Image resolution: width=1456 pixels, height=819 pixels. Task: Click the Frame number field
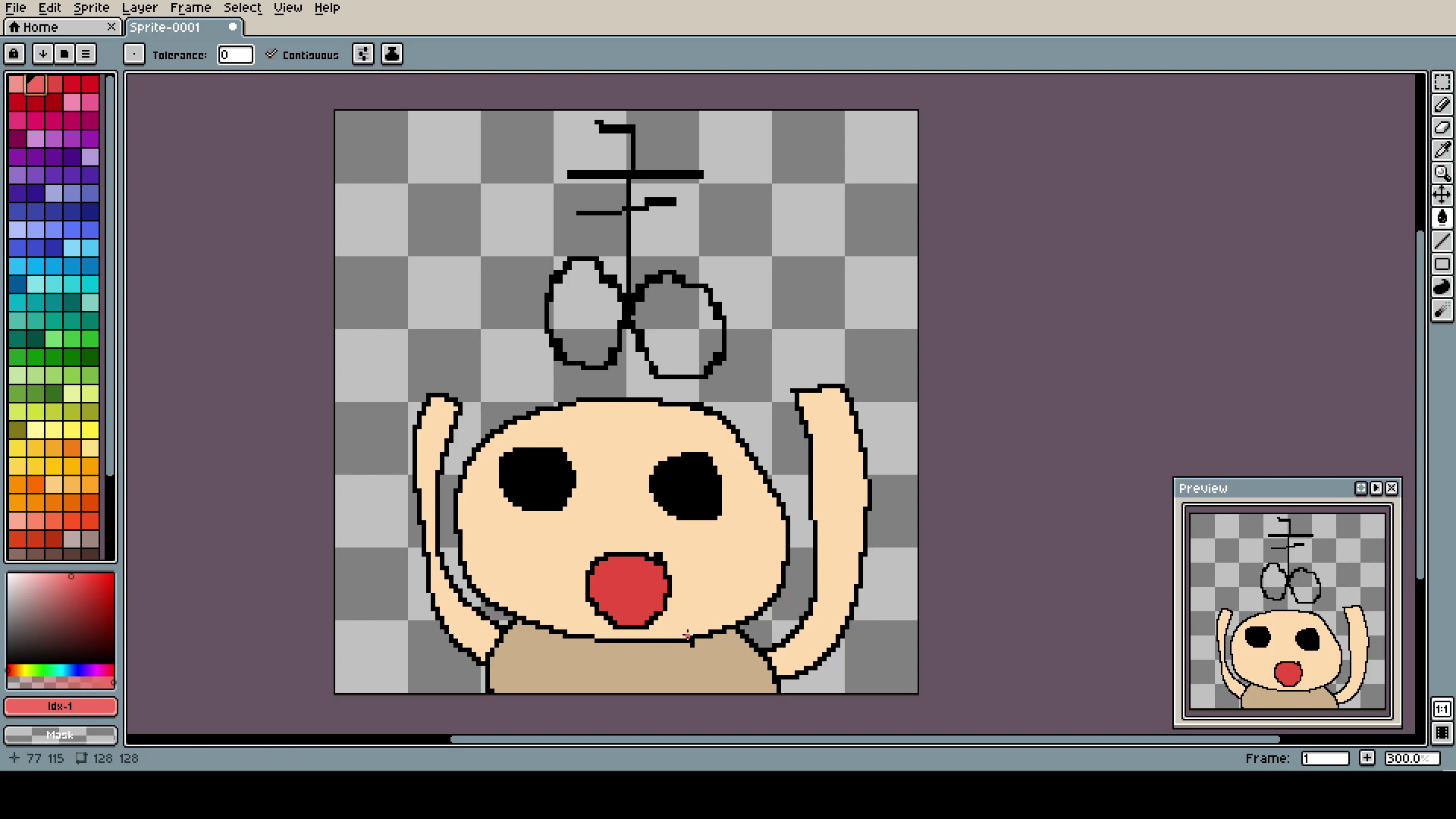1325,758
